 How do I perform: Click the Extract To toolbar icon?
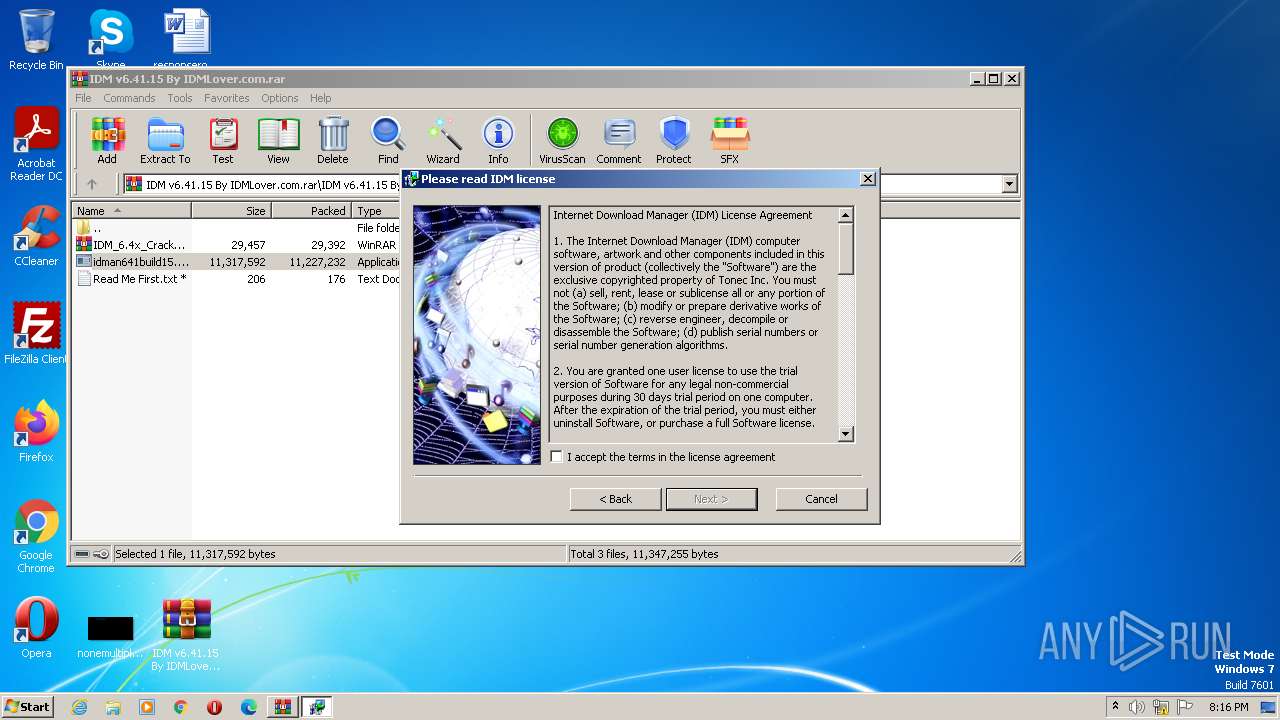165,140
